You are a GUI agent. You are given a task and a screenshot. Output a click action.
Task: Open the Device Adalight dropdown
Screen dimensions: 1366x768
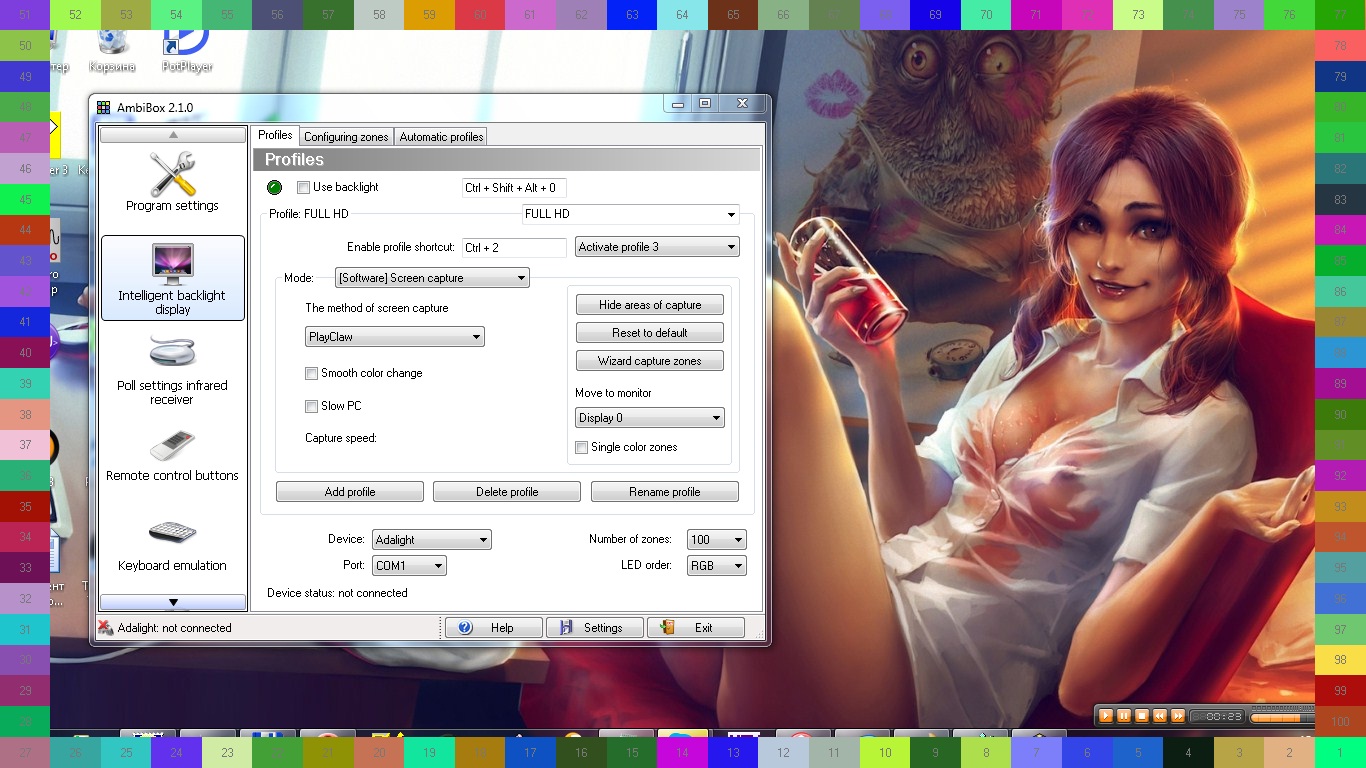(432, 540)
